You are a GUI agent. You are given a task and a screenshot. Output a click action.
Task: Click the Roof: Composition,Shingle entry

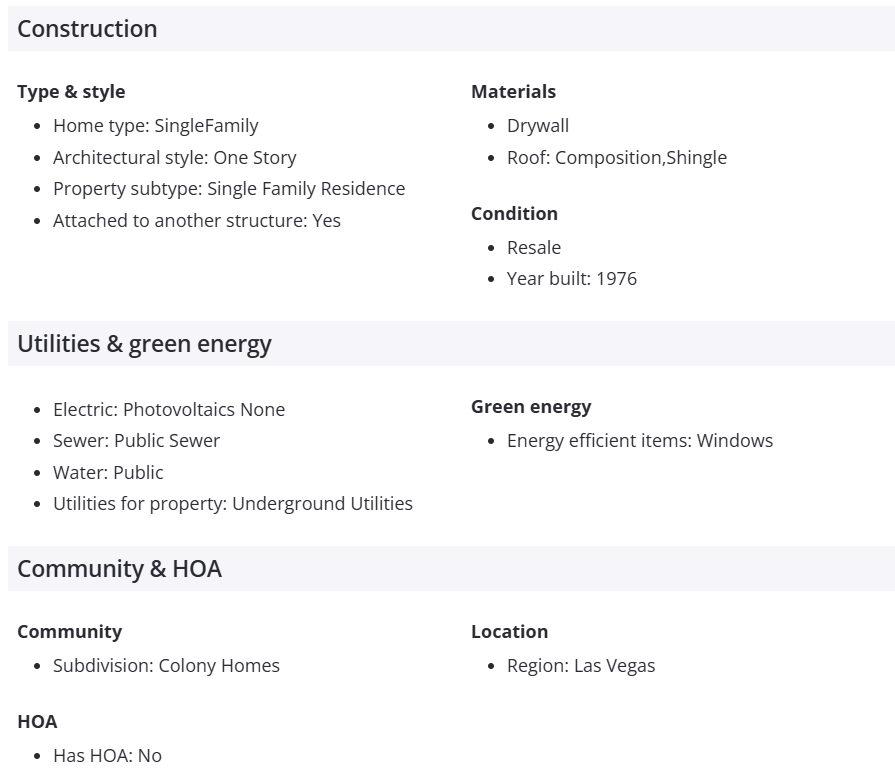click(616, 158)
